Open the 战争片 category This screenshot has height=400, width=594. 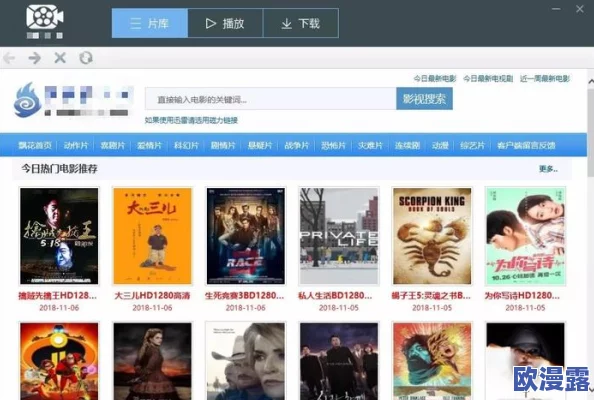[297, 145]
